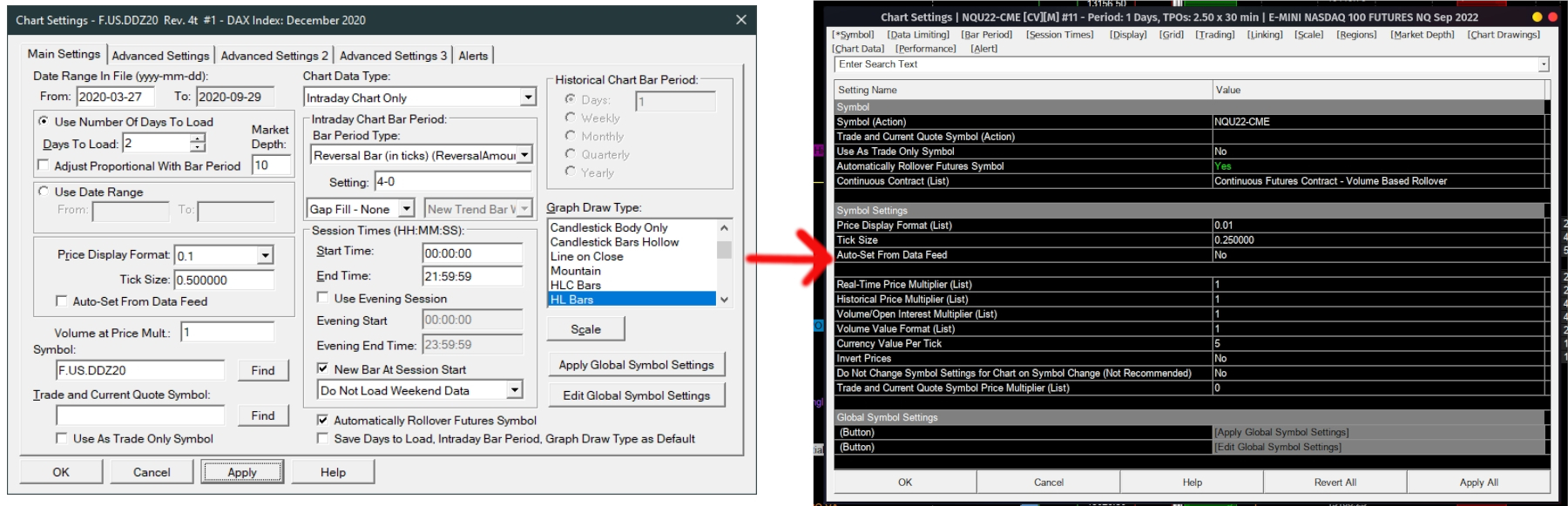Close the left Chart Settings dialog
The width and height of the screenshot is (1568, 506).
tap(740, 20)
